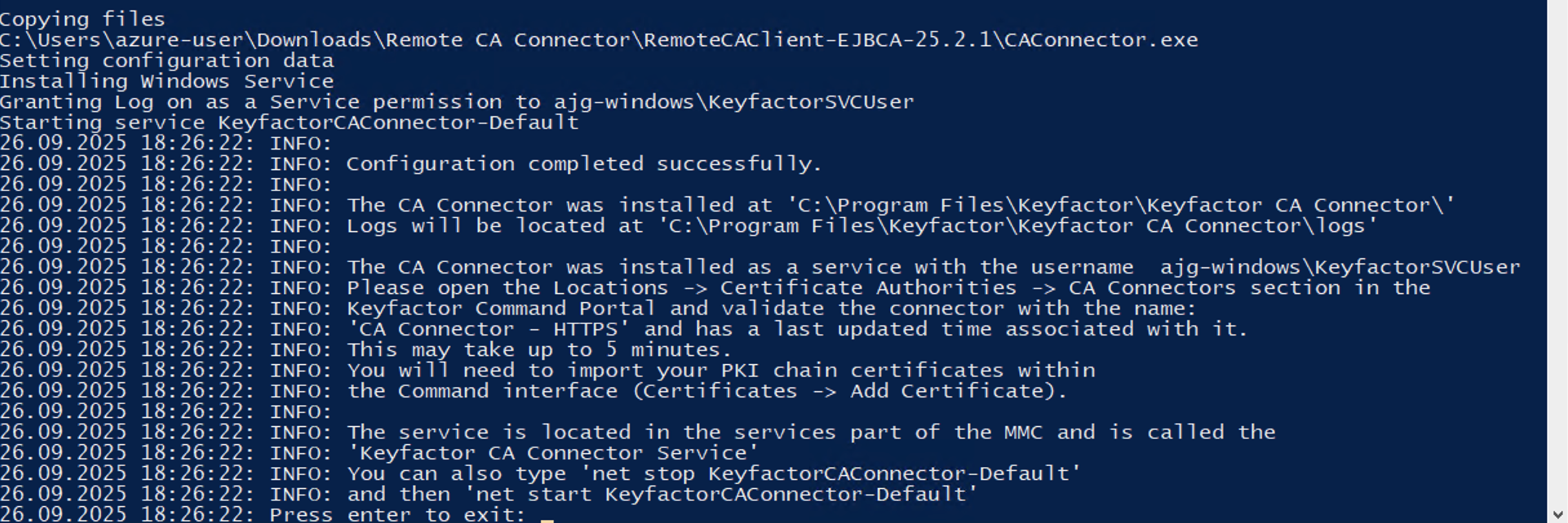Click the 'Granting Log on as a Service' line
This screenshot has height=523, width=1568.
click(x=456, y=102)
